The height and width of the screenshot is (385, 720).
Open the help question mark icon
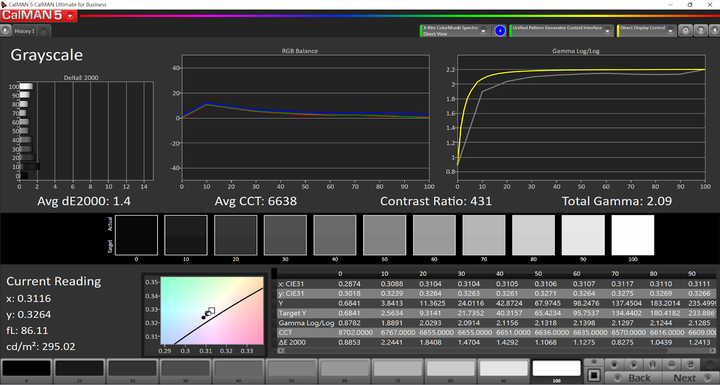click(700, 31)
